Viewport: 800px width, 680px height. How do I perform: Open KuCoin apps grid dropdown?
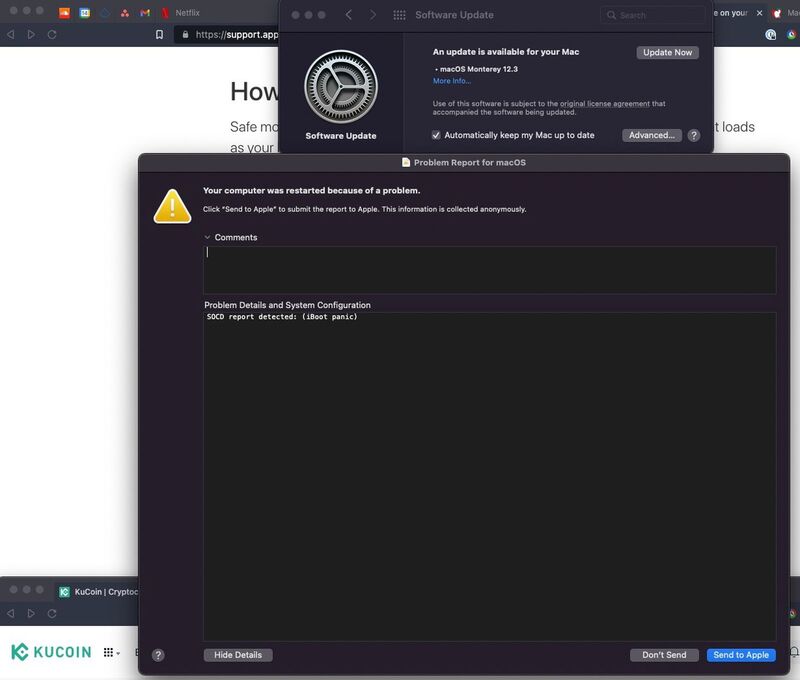click(x=111, y=652)
